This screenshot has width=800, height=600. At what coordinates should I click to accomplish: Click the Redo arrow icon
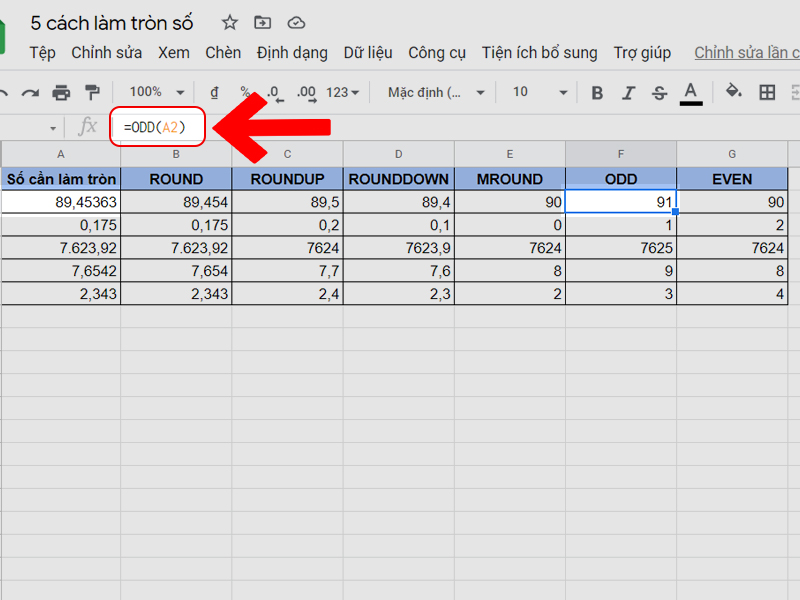point(30,93)
